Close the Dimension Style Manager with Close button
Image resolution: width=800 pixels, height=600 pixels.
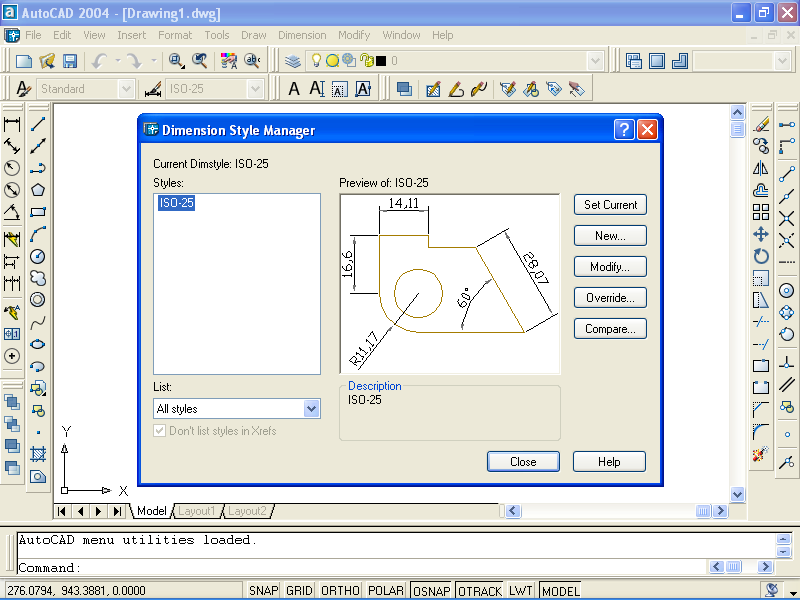pyautogui.click(x=523, y=462)
